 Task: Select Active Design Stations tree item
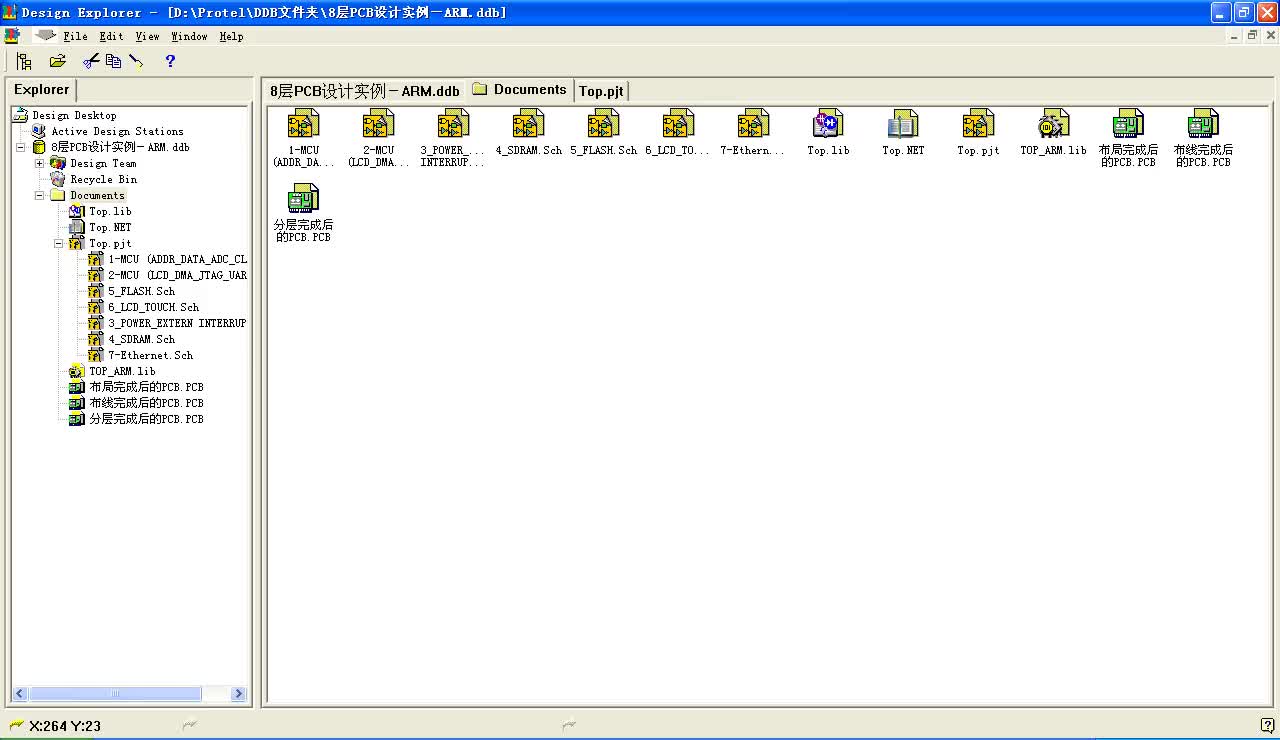click(117, 131)
